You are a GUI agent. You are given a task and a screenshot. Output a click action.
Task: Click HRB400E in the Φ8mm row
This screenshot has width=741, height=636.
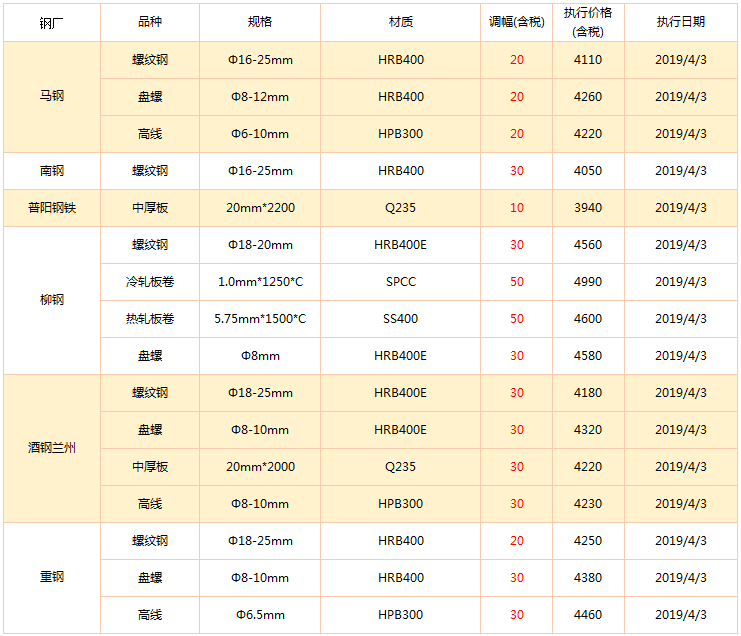tap(401, 356)
